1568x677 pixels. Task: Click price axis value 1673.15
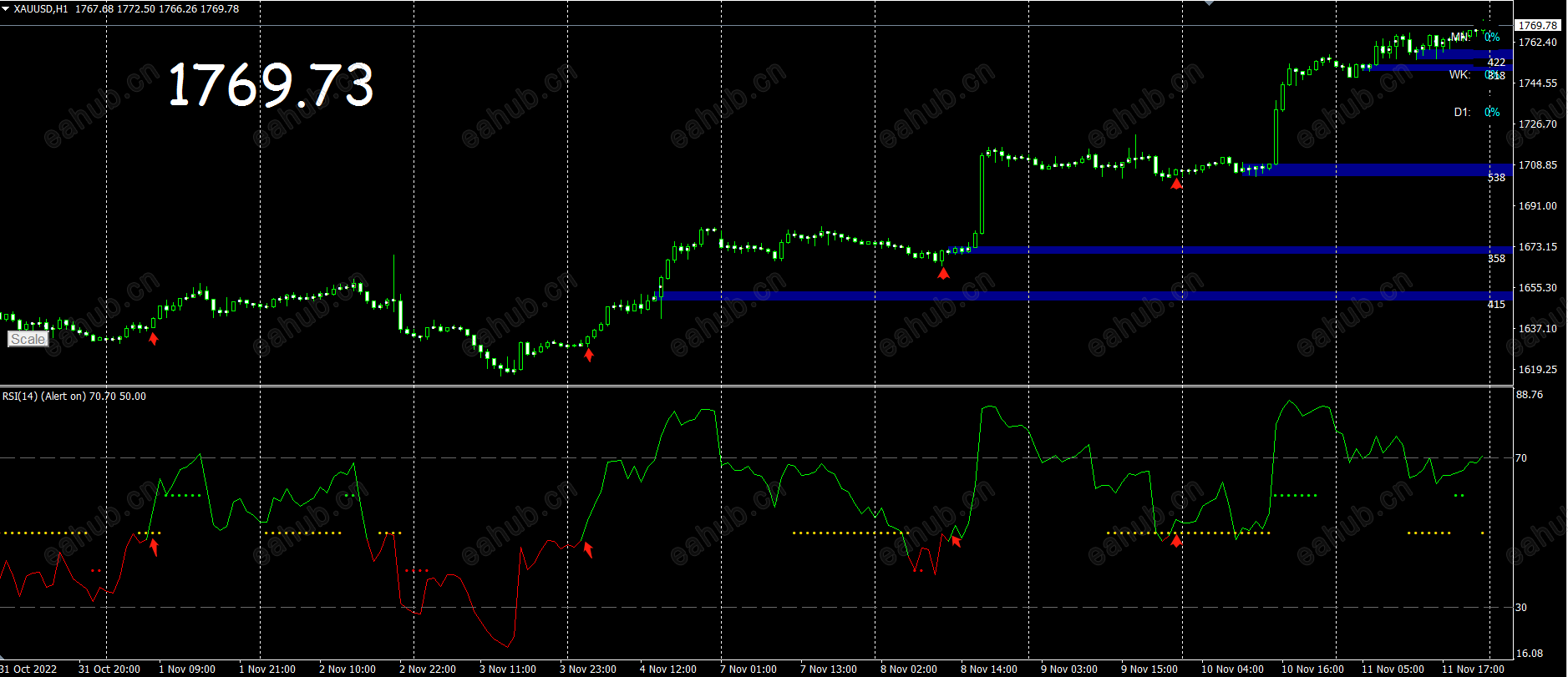pos(1538,246)
